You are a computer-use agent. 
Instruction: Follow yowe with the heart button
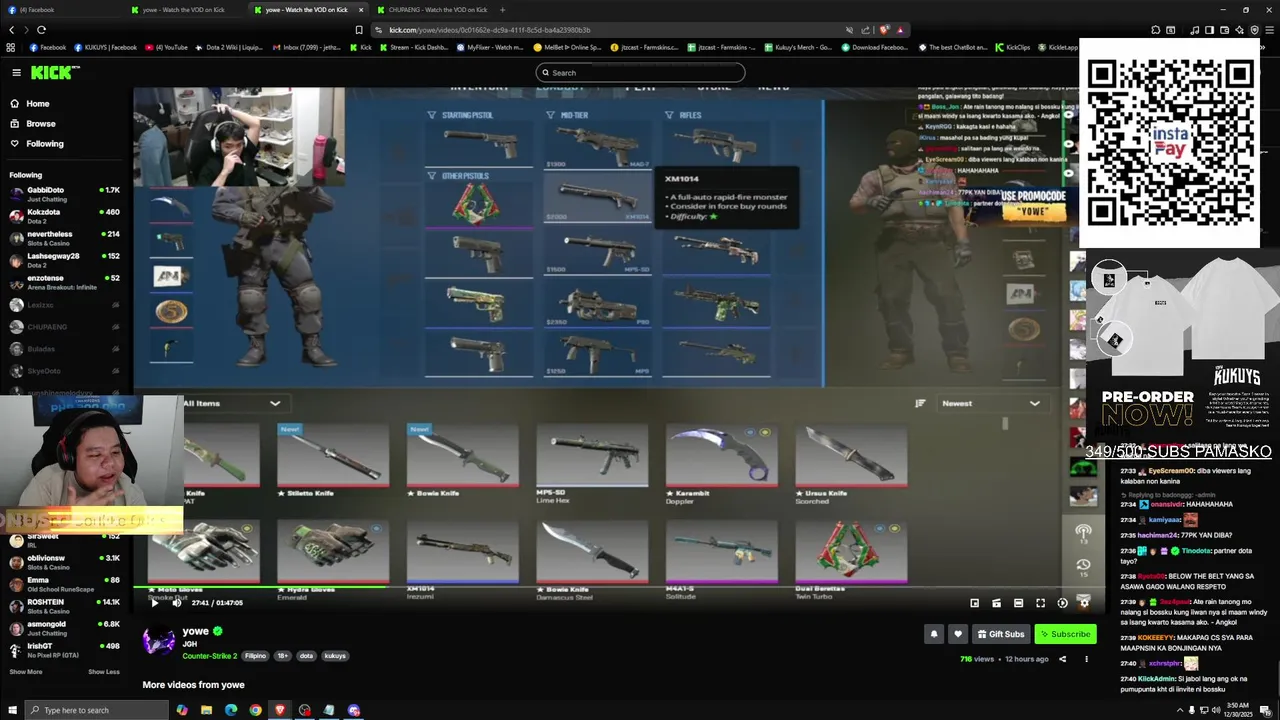[x=958, y=634]
